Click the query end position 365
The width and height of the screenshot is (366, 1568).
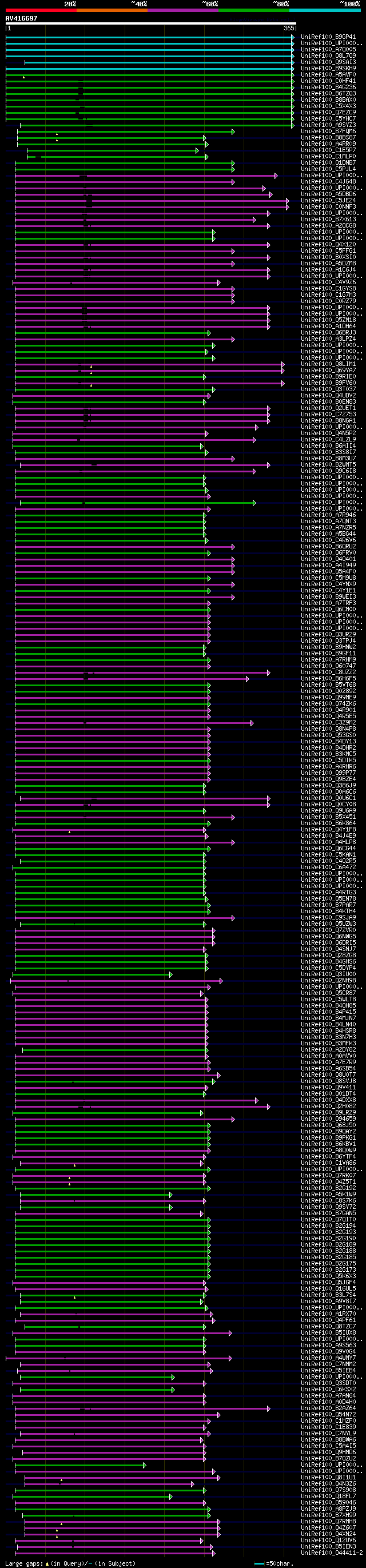click(x=289, y=28)
